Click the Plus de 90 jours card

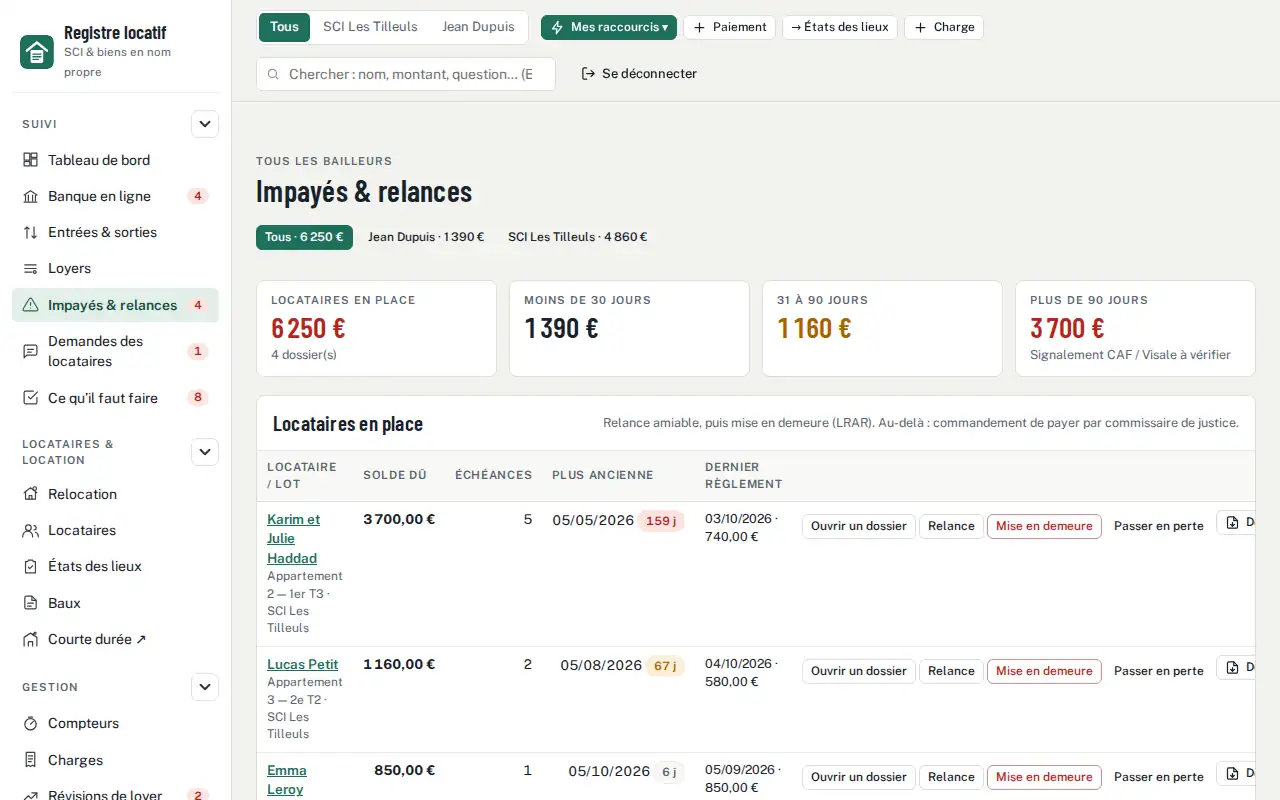pos(1135,328)
